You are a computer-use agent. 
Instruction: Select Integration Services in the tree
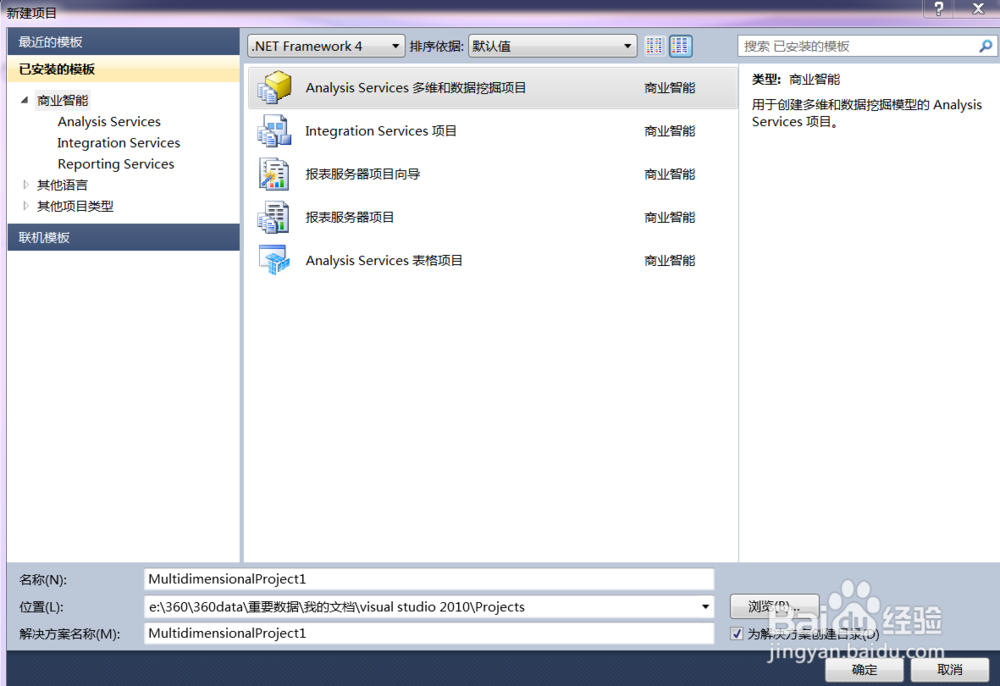click(x=119, y=143)
